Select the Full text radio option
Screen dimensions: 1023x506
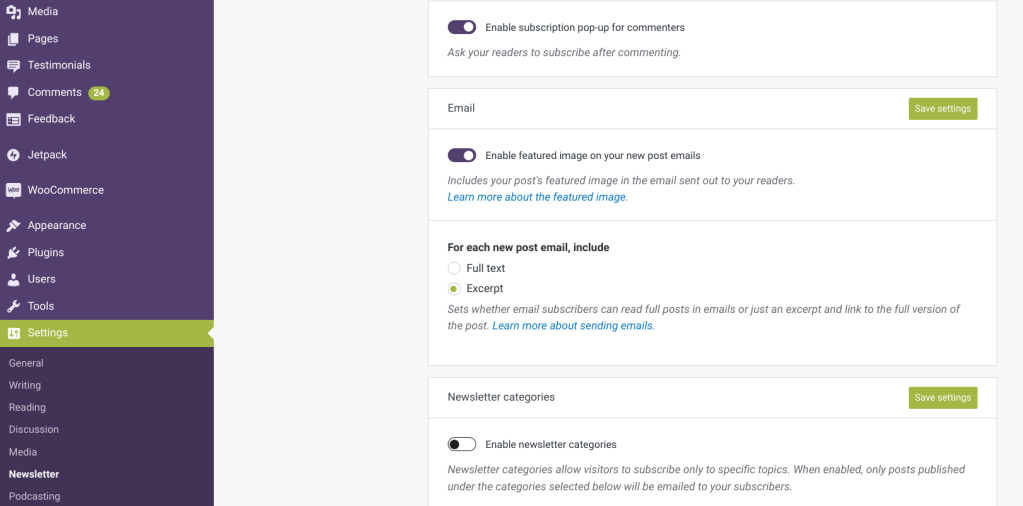pyautogui.click(x=454, y=268)
